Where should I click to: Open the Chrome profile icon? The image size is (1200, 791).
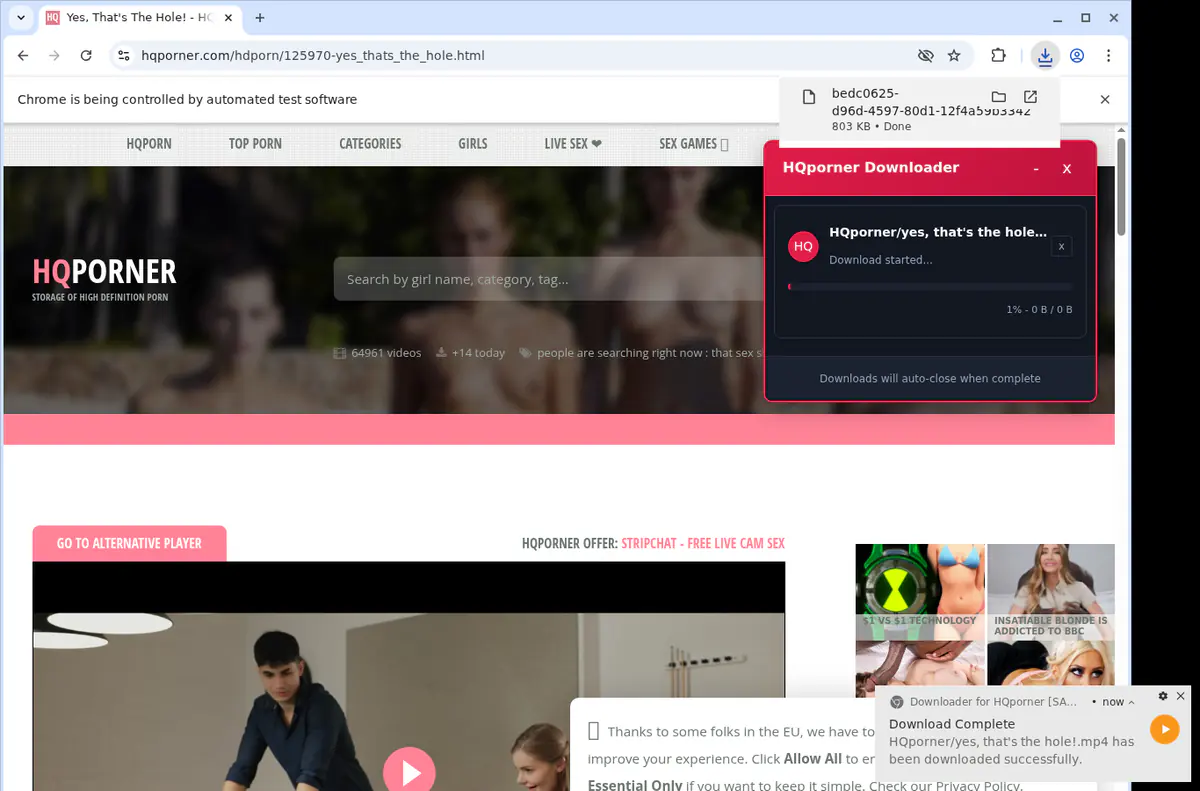click(x=1077, y=56)
